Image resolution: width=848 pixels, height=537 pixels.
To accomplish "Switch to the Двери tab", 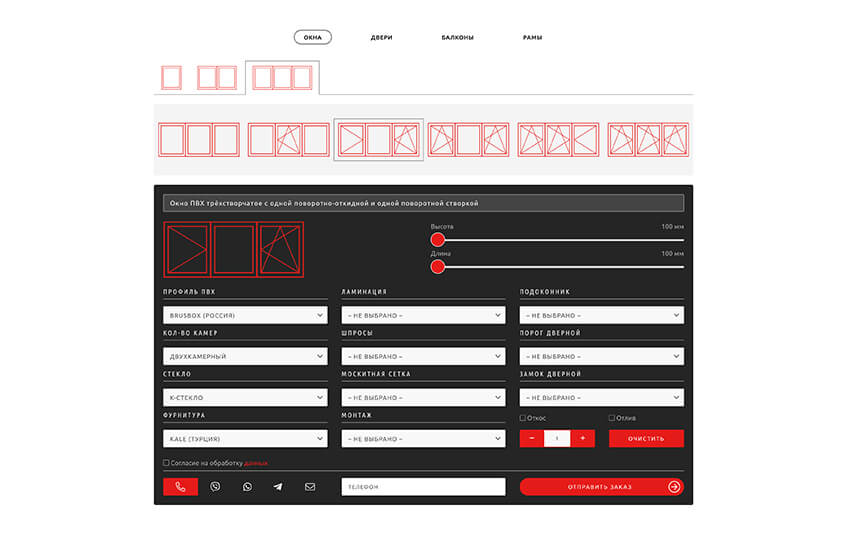I will coord(381,38).
